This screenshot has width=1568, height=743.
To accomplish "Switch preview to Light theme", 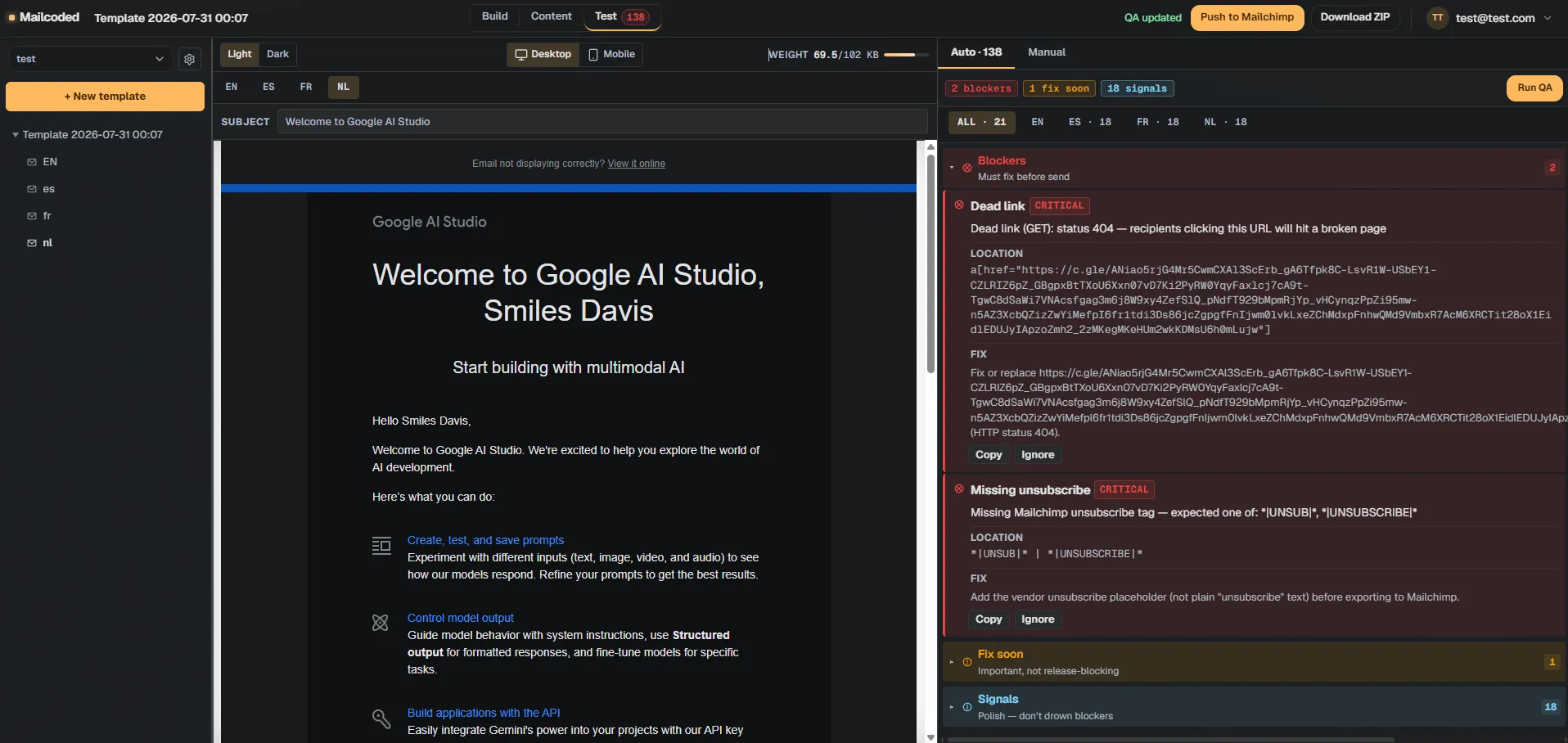I will [x=240, y=54].
